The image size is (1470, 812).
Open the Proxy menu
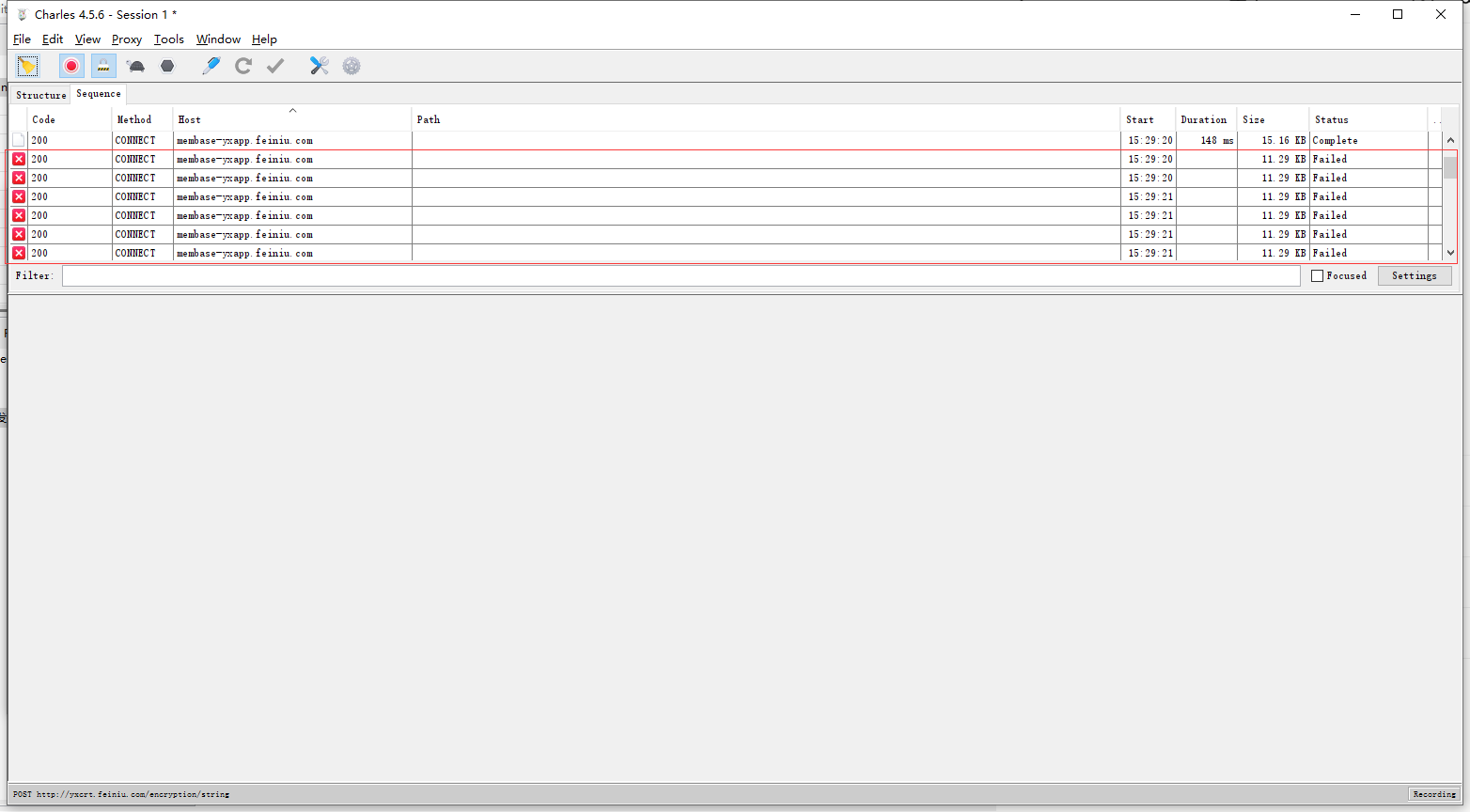(127, 39)
